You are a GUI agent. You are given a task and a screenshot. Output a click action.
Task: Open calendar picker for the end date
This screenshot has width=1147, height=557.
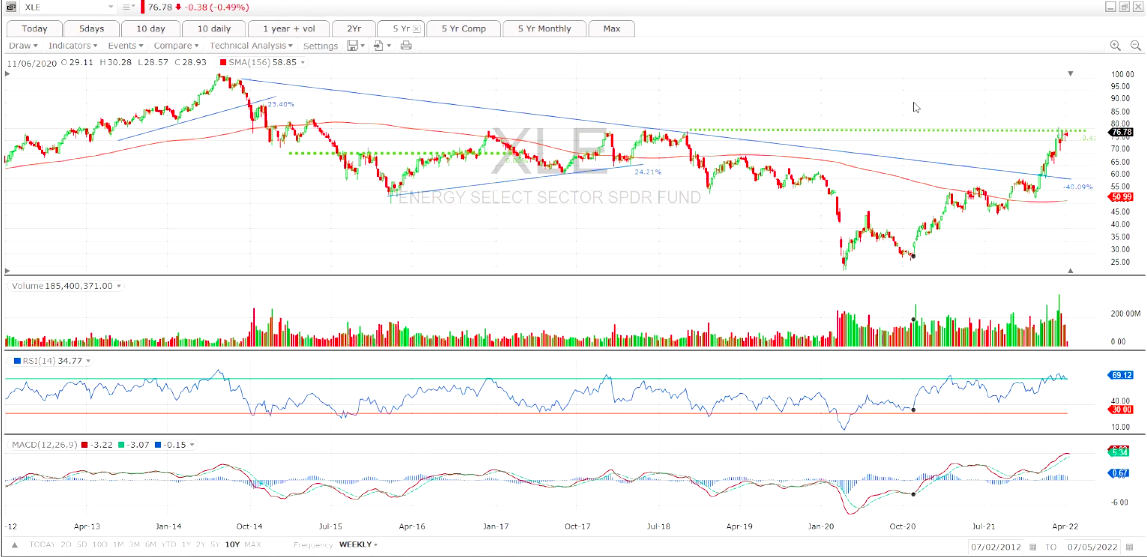click(1129, 547)
